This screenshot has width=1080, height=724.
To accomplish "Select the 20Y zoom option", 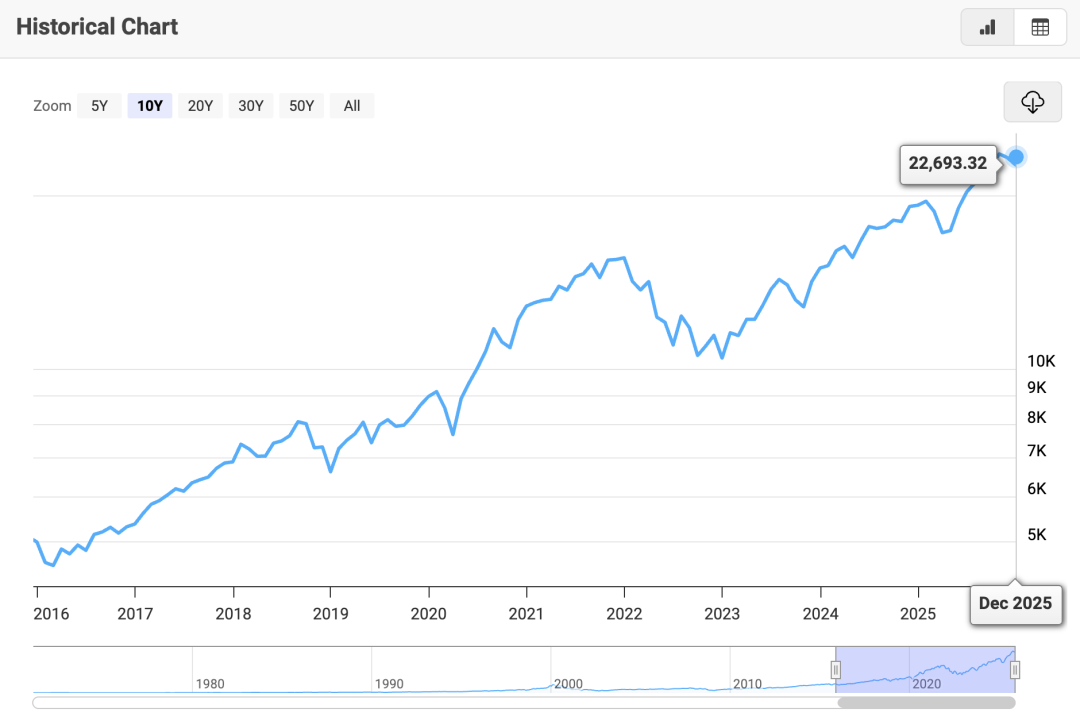I will [201, 106].
